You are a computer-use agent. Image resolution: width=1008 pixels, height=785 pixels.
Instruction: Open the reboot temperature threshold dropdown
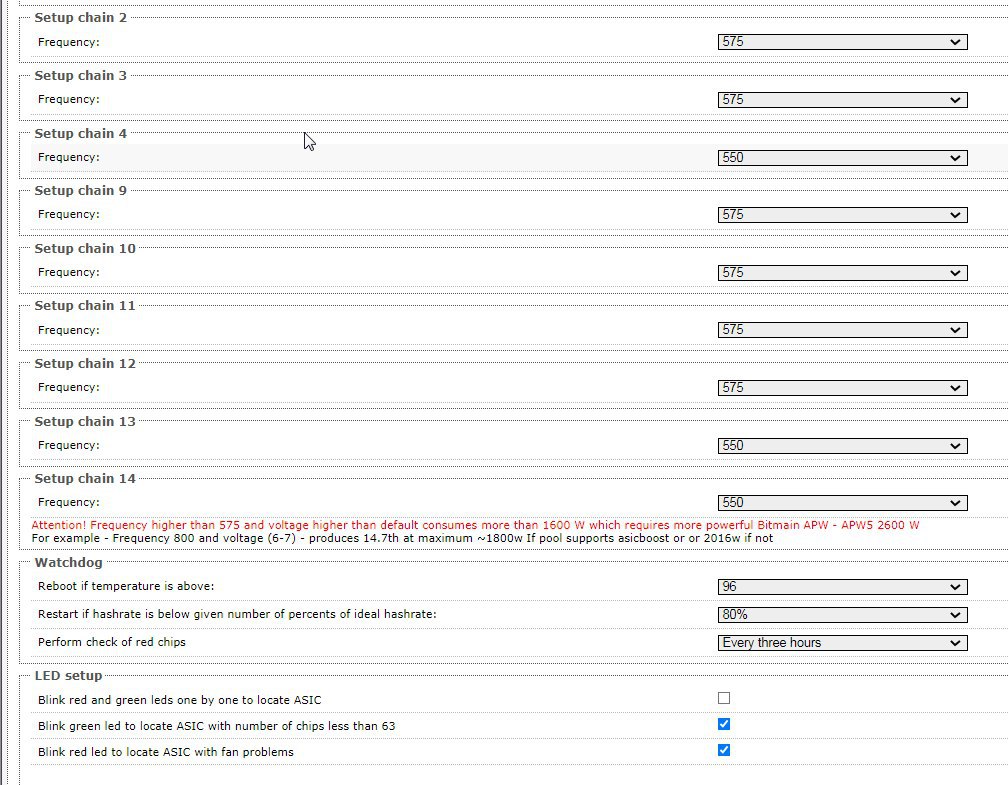842,586
